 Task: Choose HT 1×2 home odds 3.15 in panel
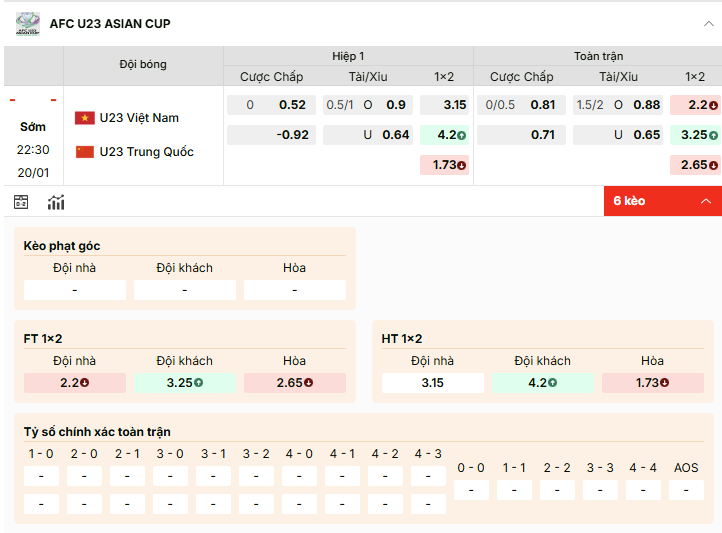click(x=433, y=383)
